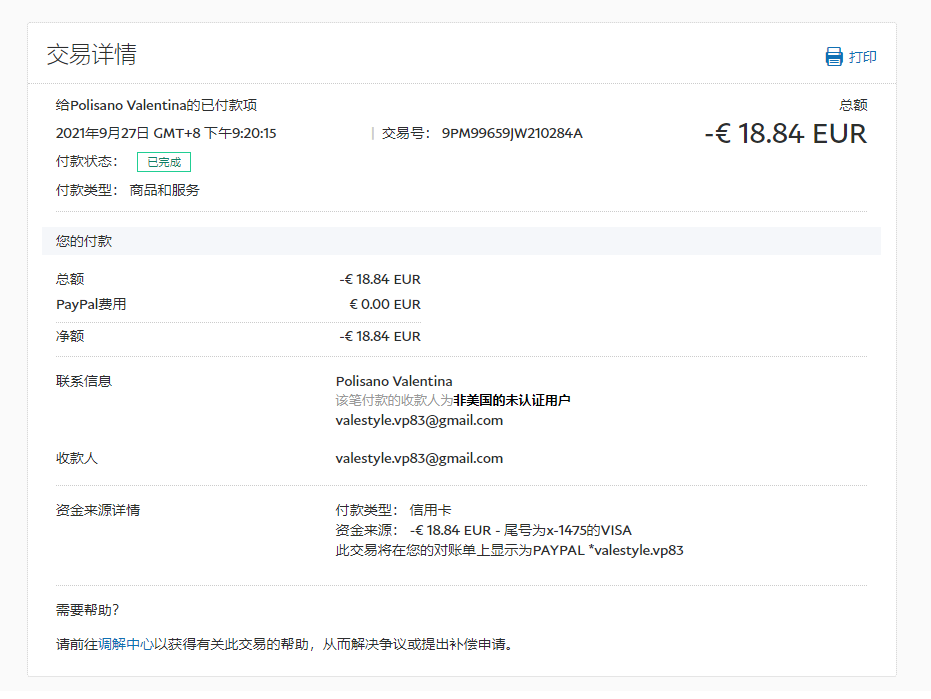This screenshot has height=699, width=931.
Task: Click the email address in 收款人 row
Action: coord(419,458)
